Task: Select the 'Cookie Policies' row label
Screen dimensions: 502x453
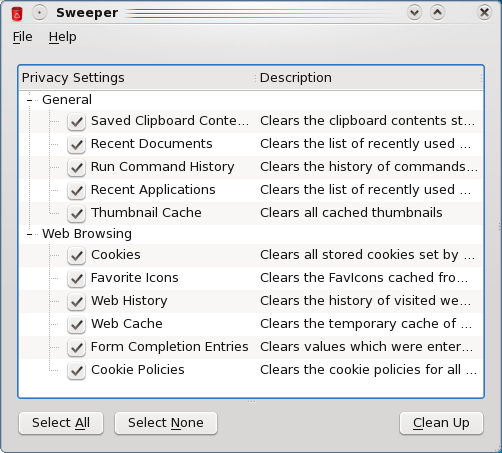Action: tap(138, 370)
